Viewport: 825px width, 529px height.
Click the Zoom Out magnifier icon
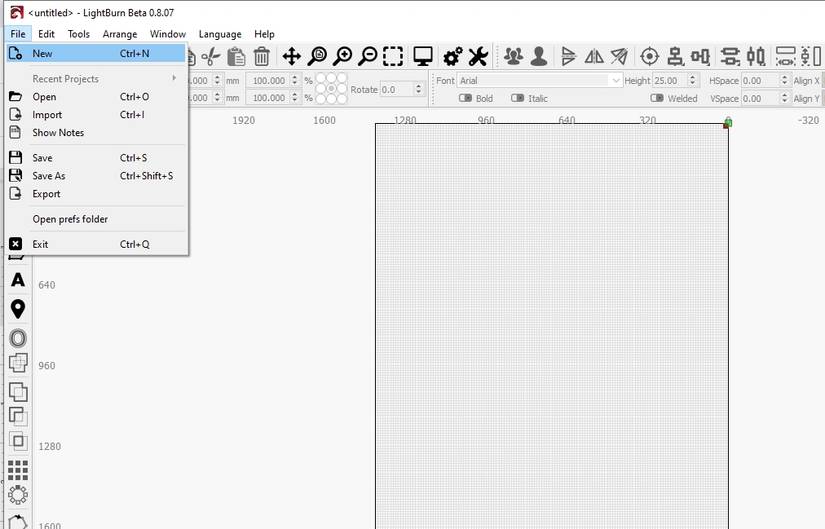(368, 56)
